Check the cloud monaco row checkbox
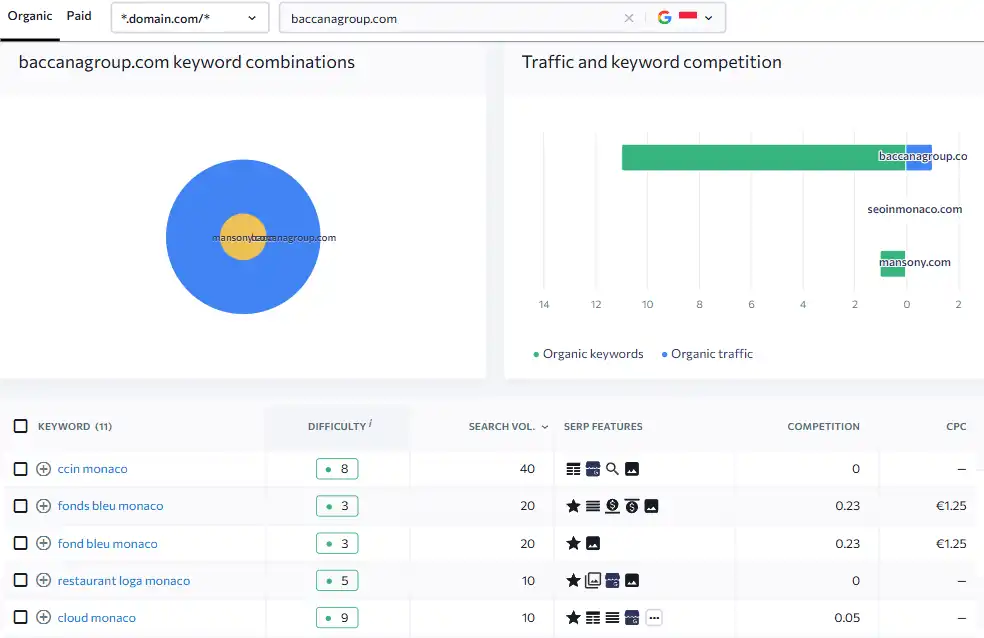984x638 pixels. point(21,617)
